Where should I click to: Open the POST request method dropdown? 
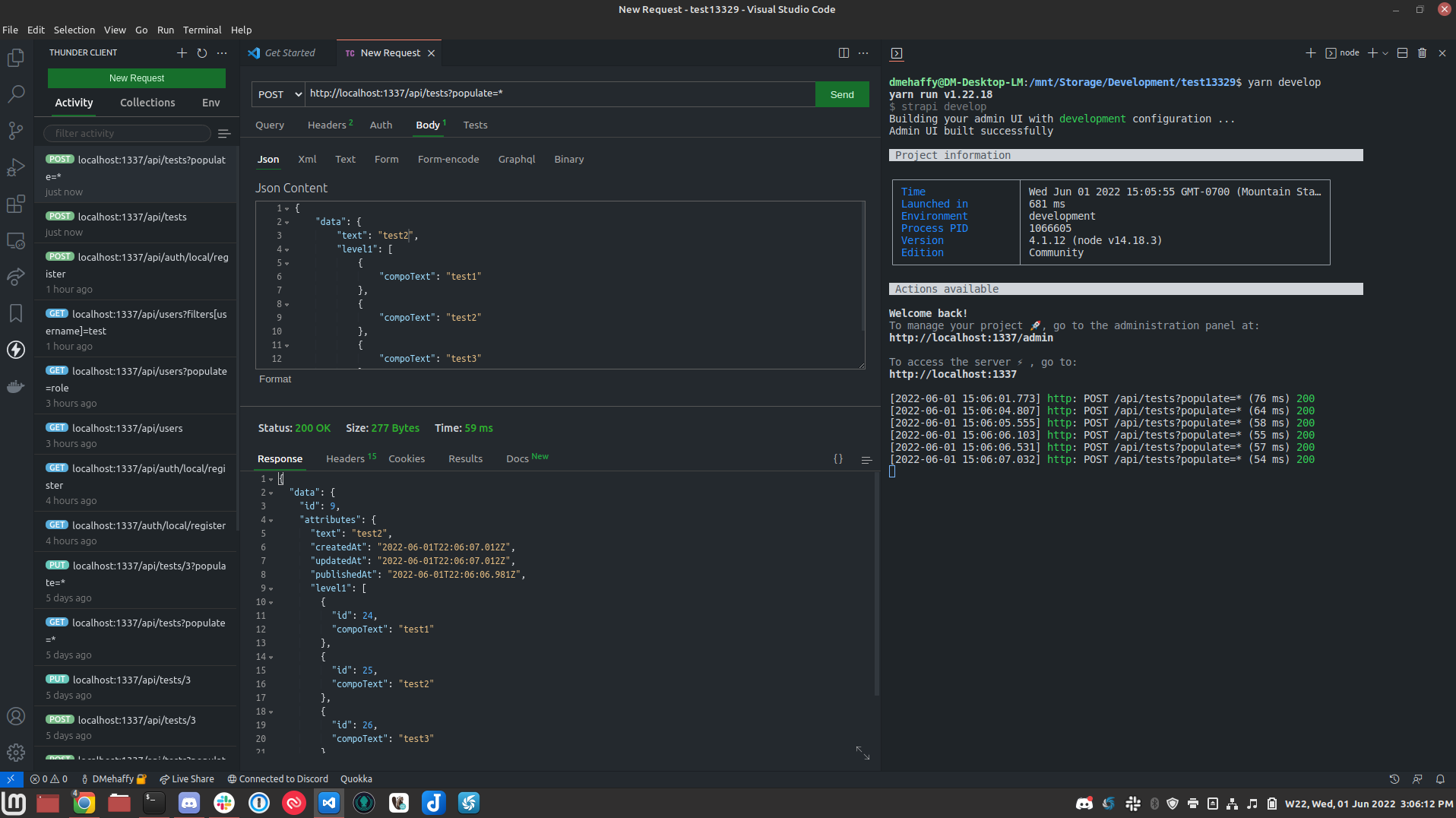click(x=277, y=94)
